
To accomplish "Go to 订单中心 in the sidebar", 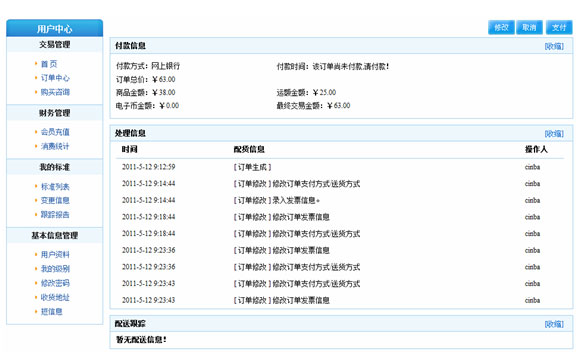I will pos(55,78).
